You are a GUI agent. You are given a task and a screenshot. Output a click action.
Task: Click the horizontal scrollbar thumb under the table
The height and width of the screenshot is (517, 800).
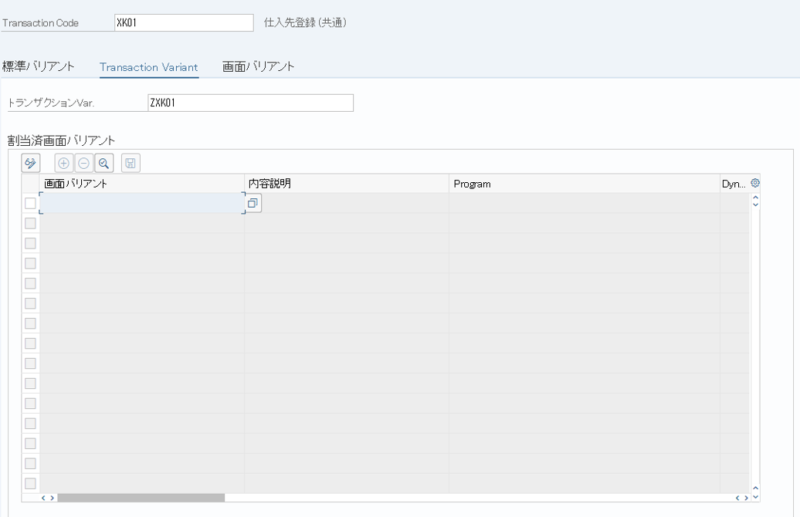[x=140, y=497]
